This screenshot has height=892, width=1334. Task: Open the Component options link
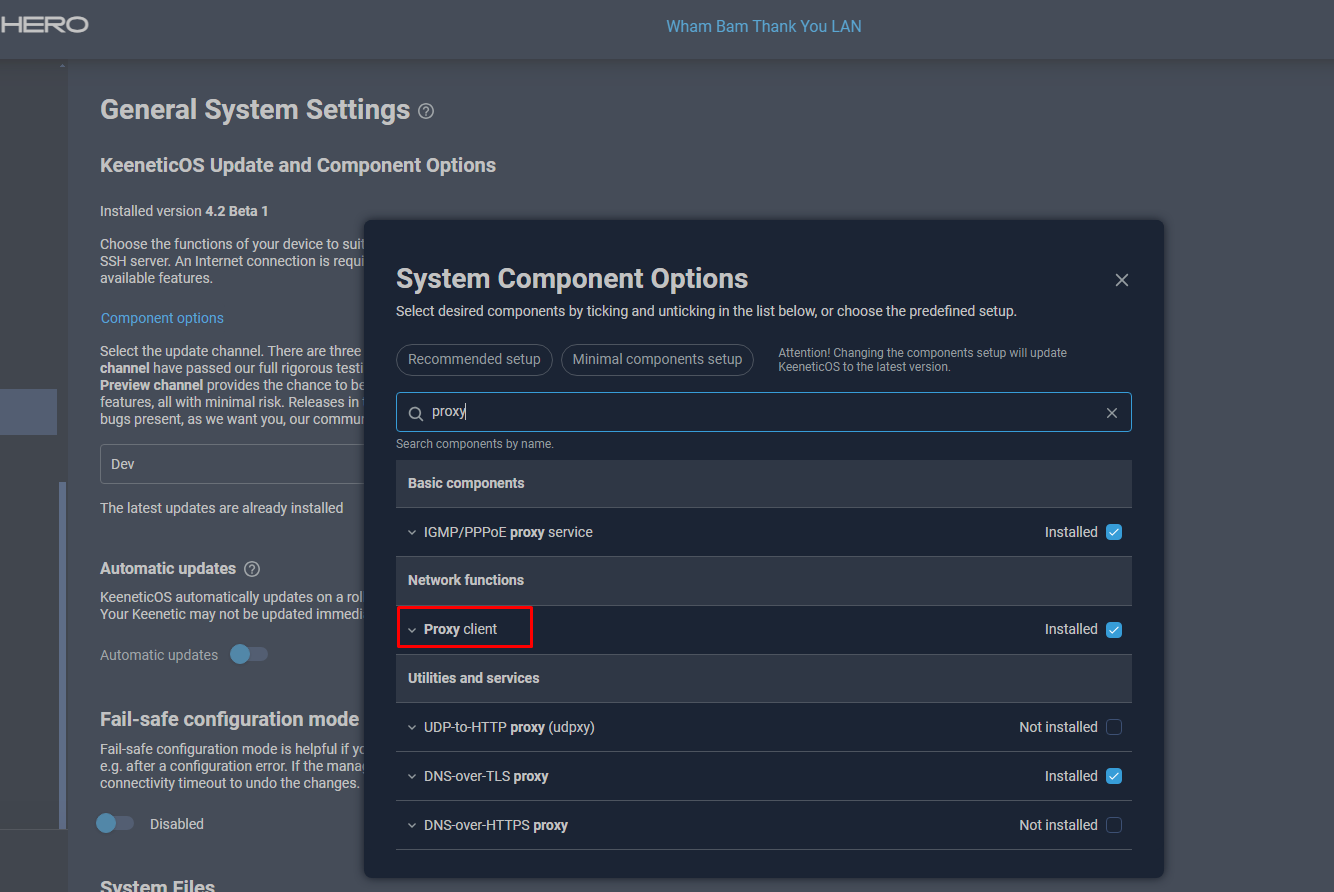pyautogui.click(x=162, y=318)
